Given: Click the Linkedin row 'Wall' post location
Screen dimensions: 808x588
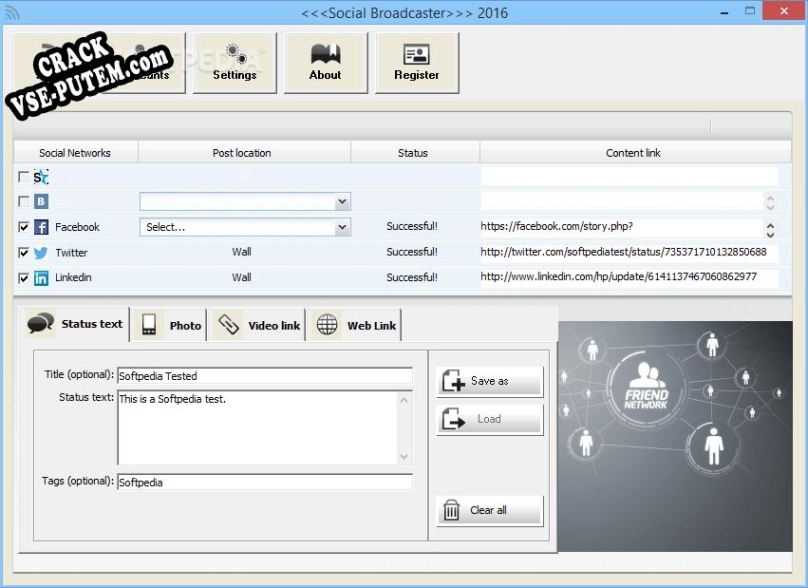Looking at the screenshot, I should [242, 277].
